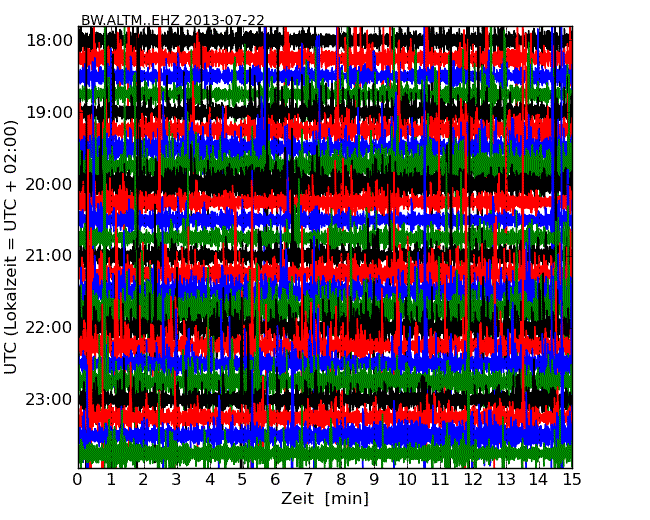Screen dimensions: 650x520
Task: Click the 23:00 time axis label
Action: coord(49,399)
